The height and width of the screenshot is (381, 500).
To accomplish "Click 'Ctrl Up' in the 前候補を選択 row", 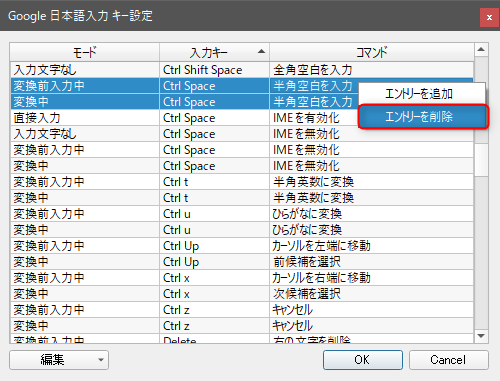I will (x=214, y=262).
